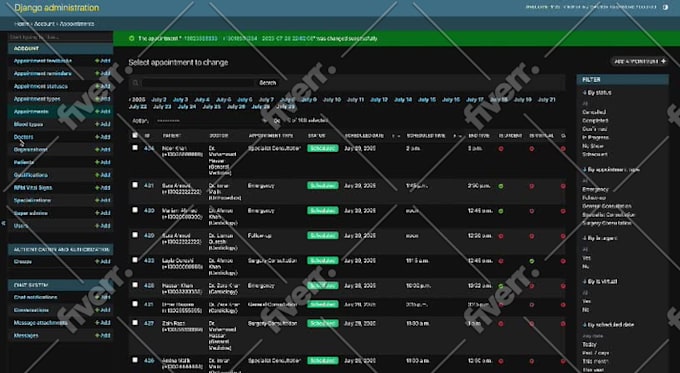Click the search magnifier icon

coord(135,83)
